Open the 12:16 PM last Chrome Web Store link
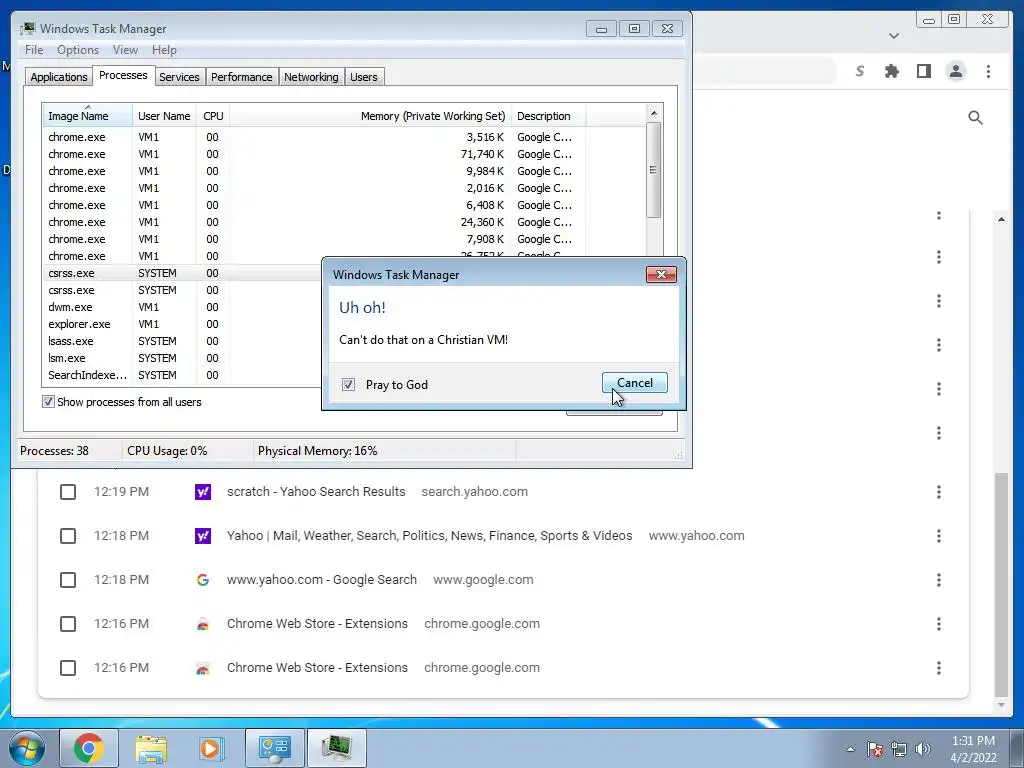The width and height of the screenshot is (1024, 768). (317, 668)
